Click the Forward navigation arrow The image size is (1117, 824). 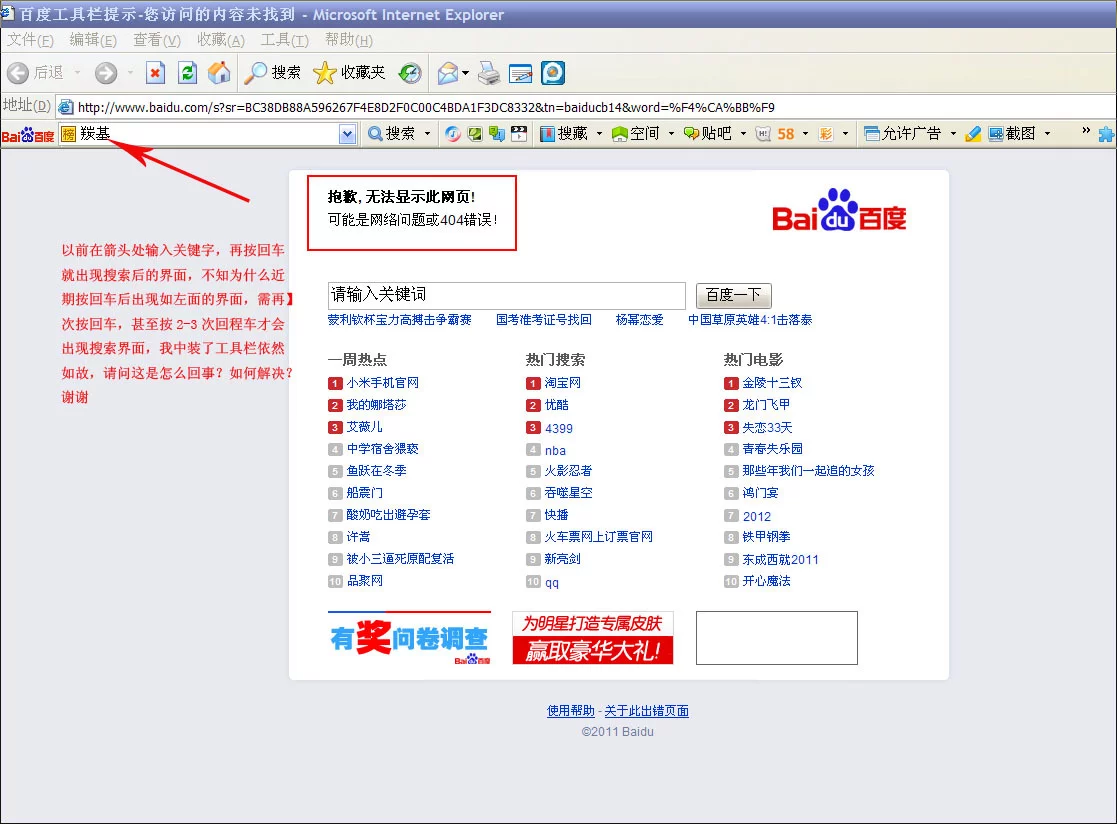coord(106,73)
